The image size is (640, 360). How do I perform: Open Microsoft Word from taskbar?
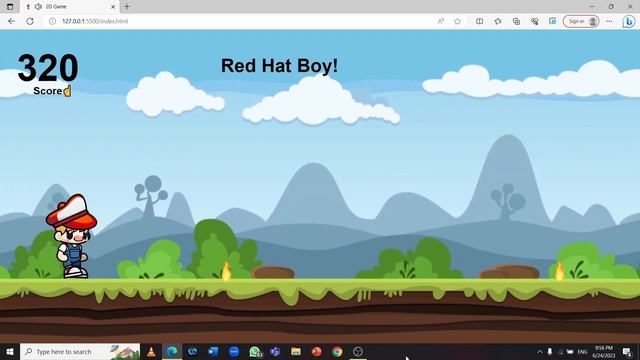click(x=213, y=351)
